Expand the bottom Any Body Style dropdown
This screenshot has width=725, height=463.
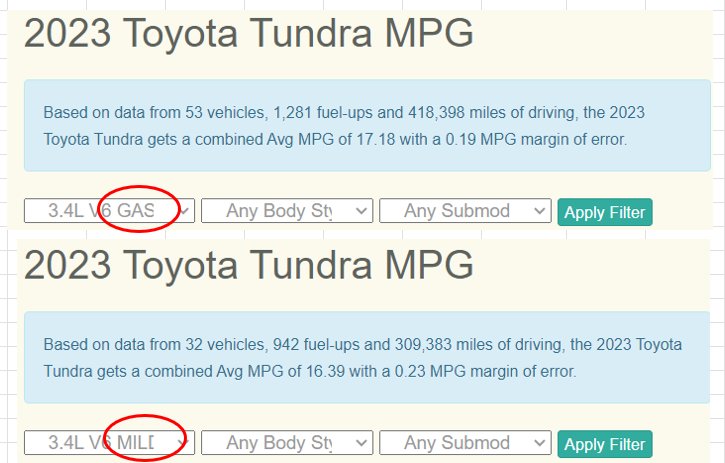(x=287, y=443)
